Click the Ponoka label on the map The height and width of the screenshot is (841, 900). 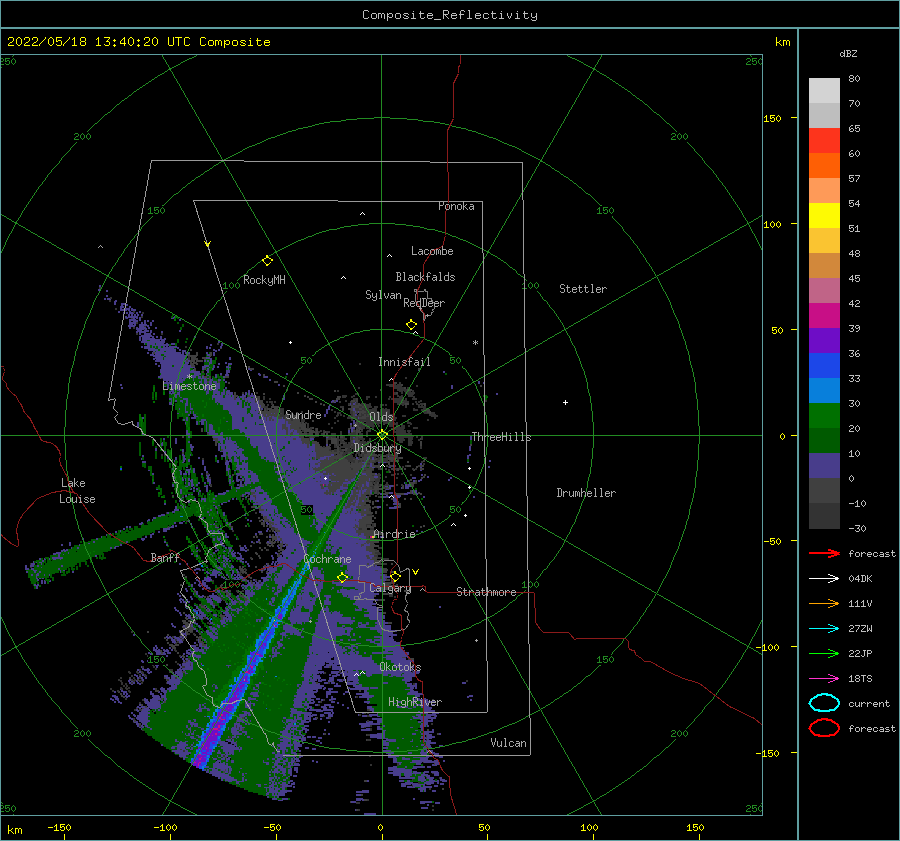point(456,206)
